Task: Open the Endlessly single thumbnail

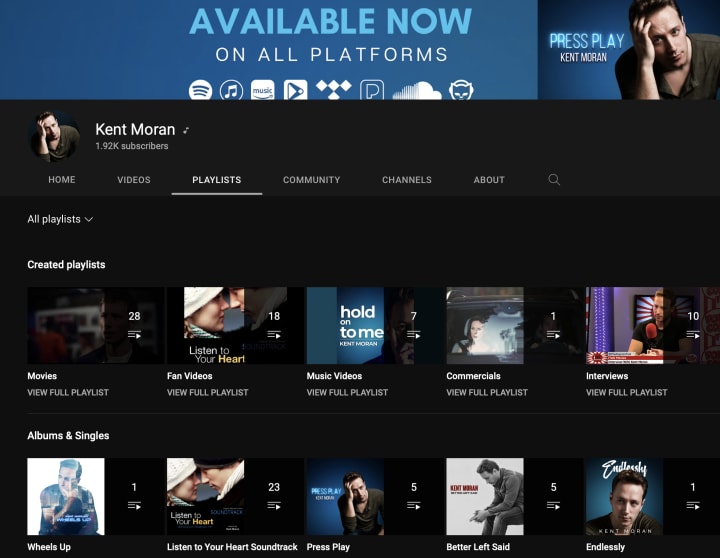Action: tap(653, 496)
